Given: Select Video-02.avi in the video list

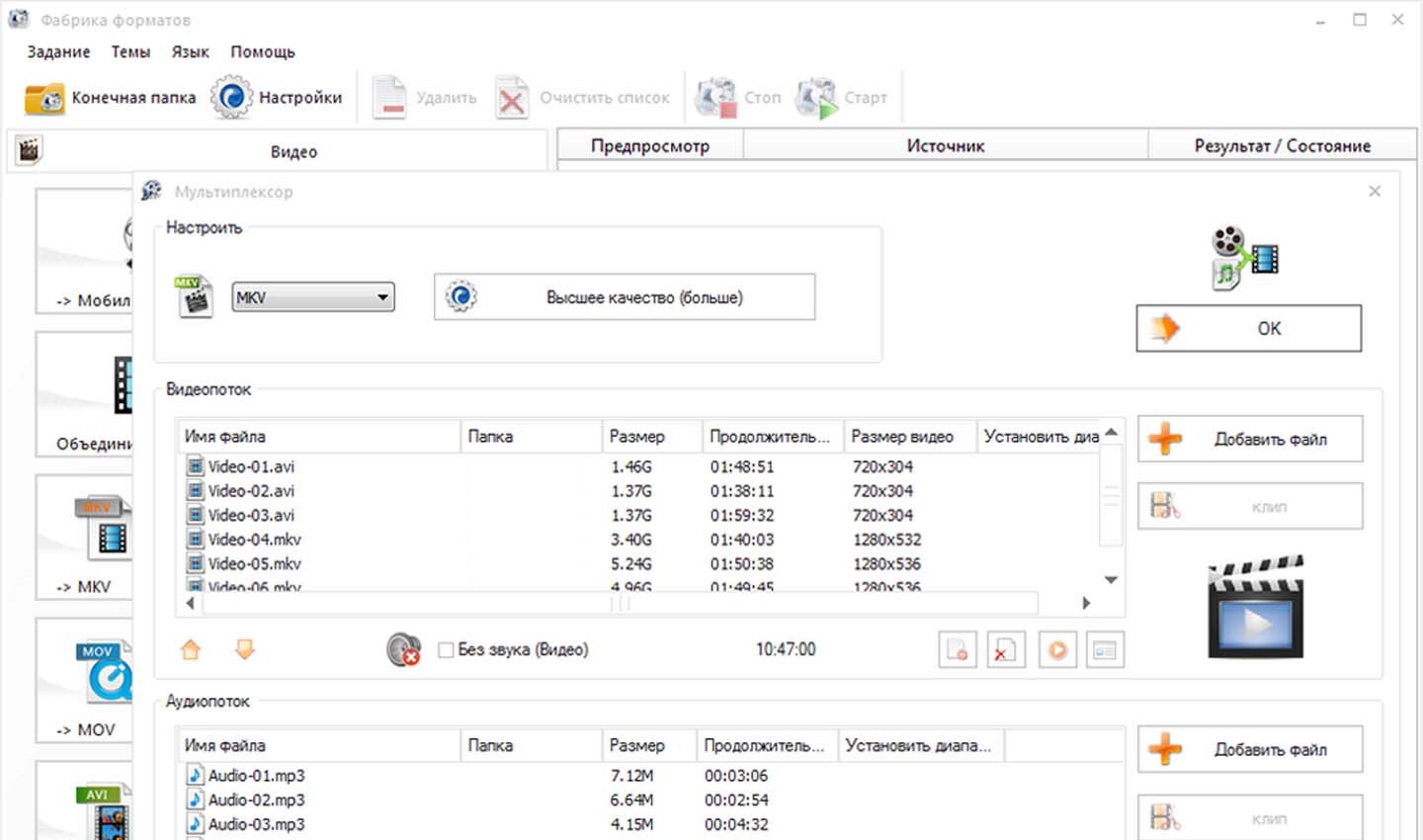Looking at the screenshot, I should [x=251, y=491].
